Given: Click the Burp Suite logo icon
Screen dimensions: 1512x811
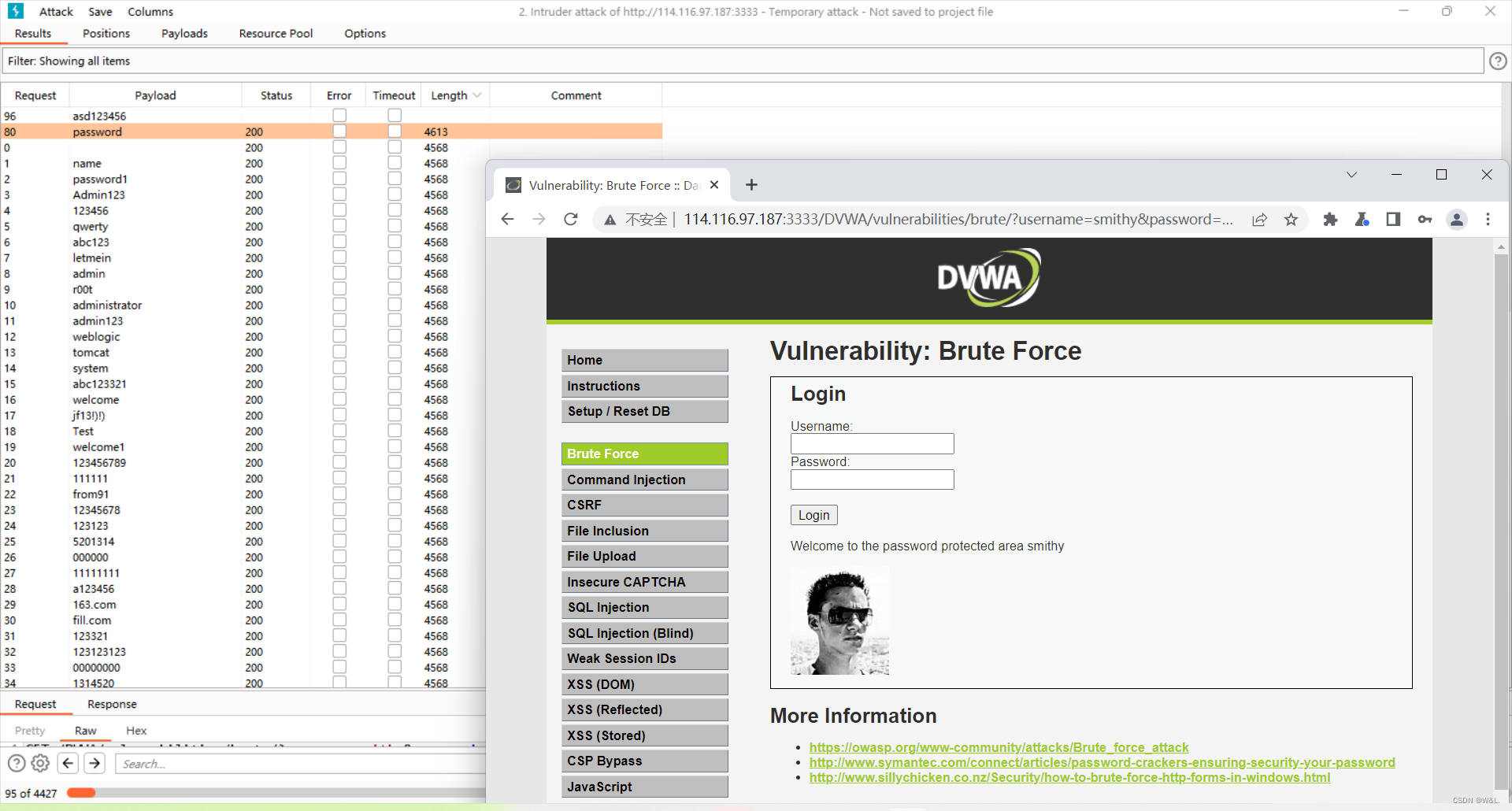Looking at the screenshot, I should tap(15, 11).
